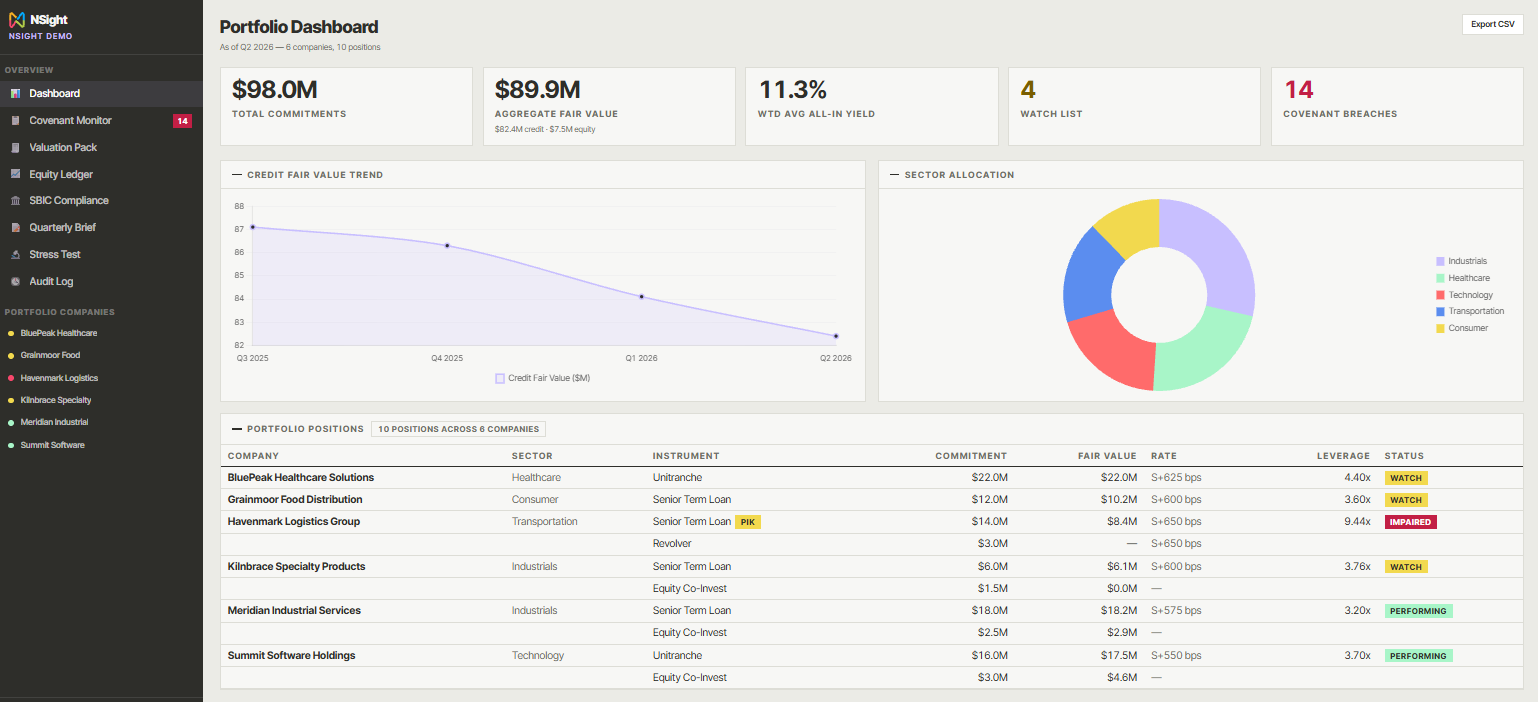This screenshot has width=1538, height=702.
Task: Click the Covenant Monitor clipboard icon
Action: [15, 120]
